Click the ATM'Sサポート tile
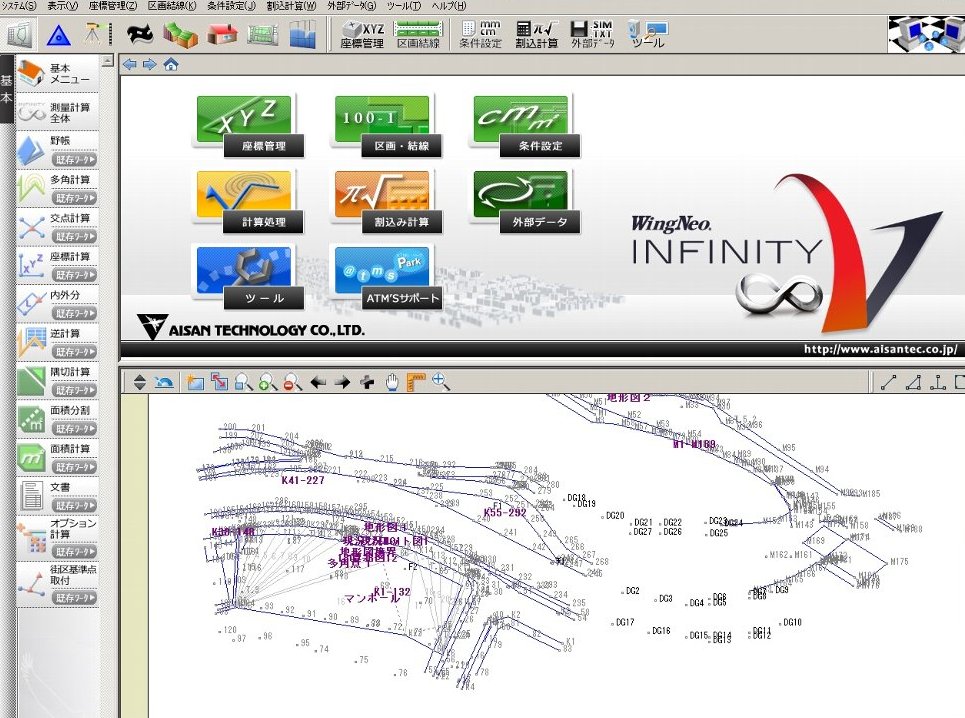 [x=386, y=277]
